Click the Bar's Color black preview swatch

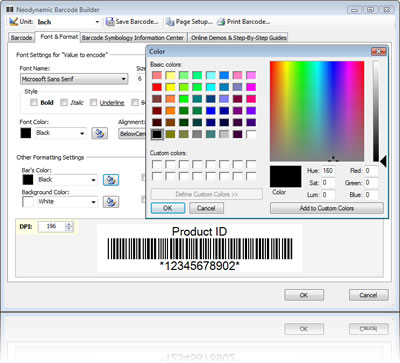tap(28, 180)
